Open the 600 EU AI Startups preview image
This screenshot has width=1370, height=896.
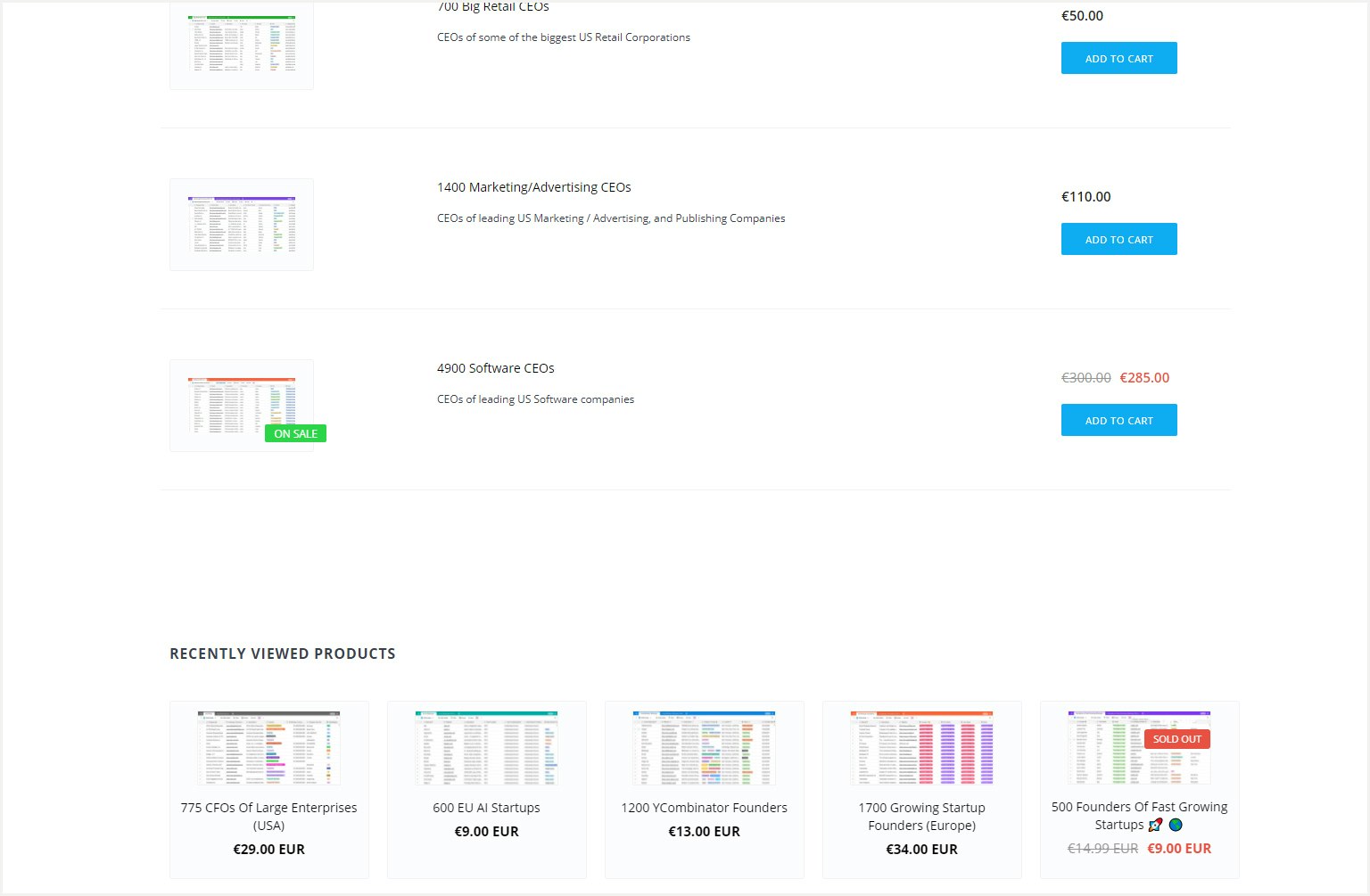pos(486,747)
